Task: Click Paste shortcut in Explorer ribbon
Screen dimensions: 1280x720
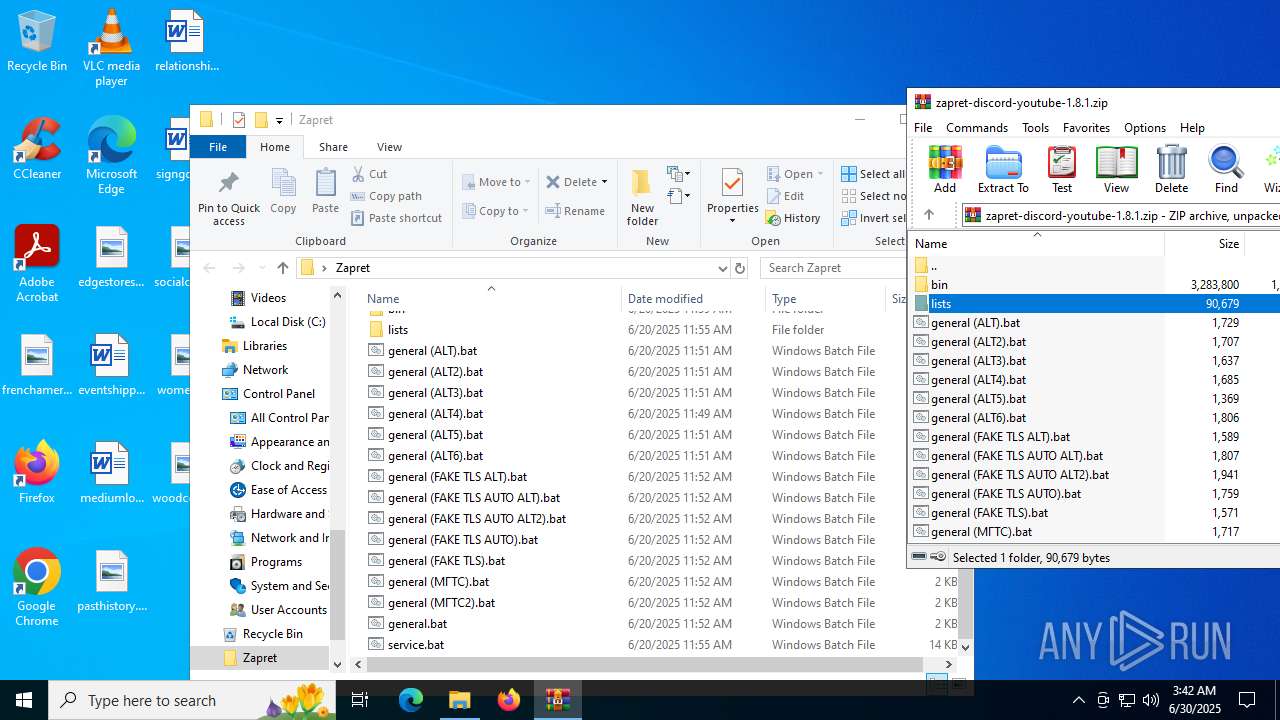Action: pyautogui.click(x=397, y=218)
